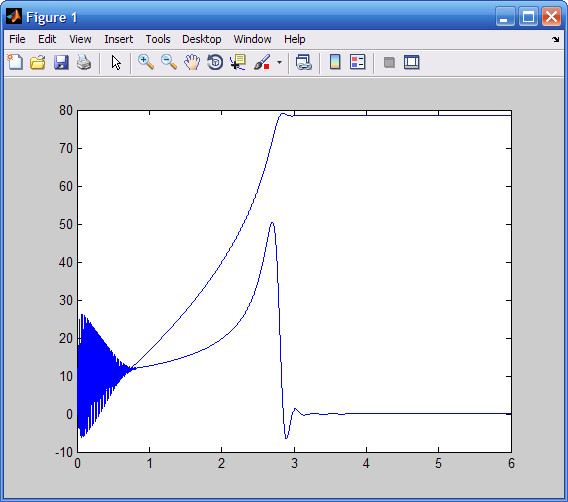Open brush color dropdown arrow

(x=279, y=62)
